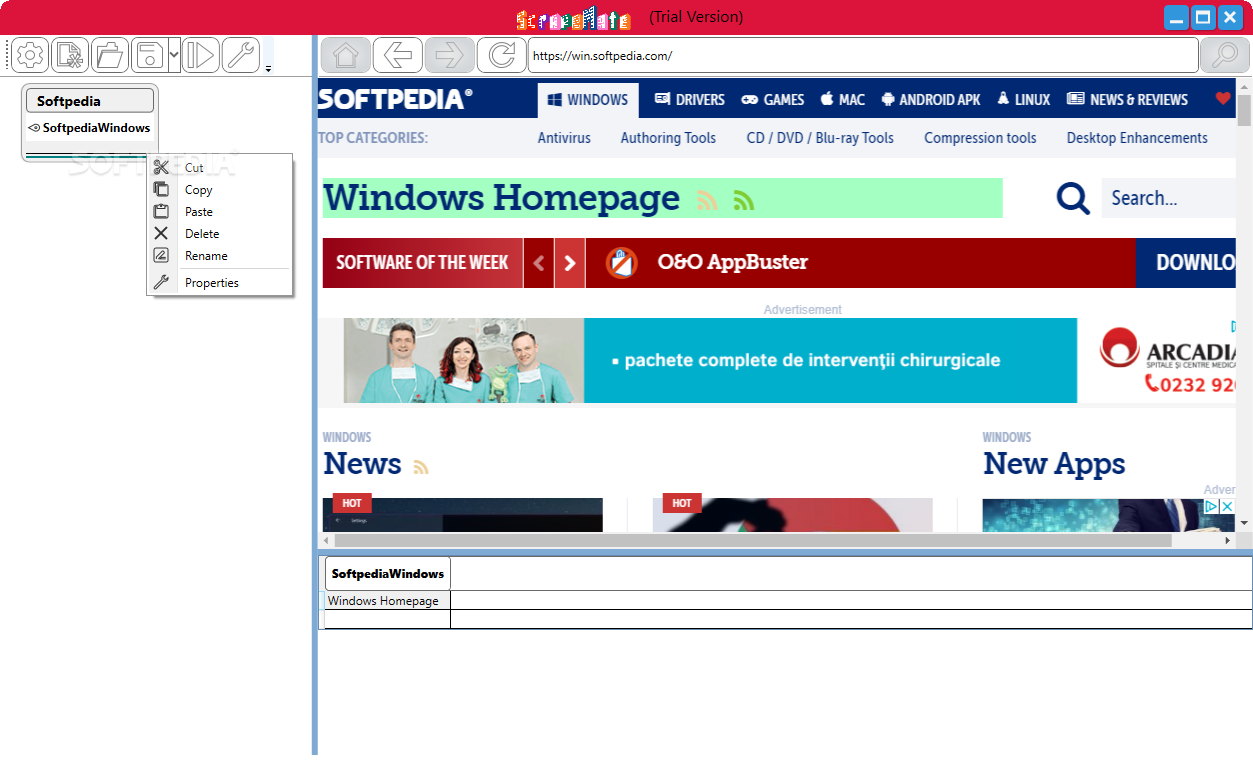Open the Games section tab
The image size is (1253, 767).
(x=773, y=100)
